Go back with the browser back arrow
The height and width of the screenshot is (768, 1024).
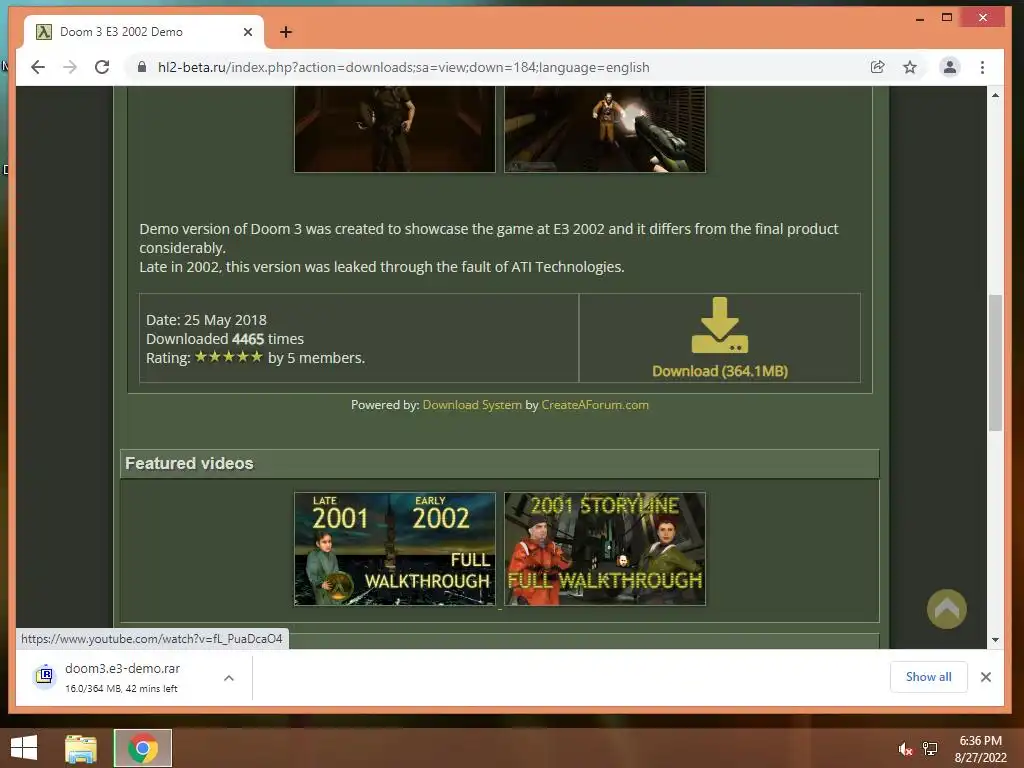38,67
